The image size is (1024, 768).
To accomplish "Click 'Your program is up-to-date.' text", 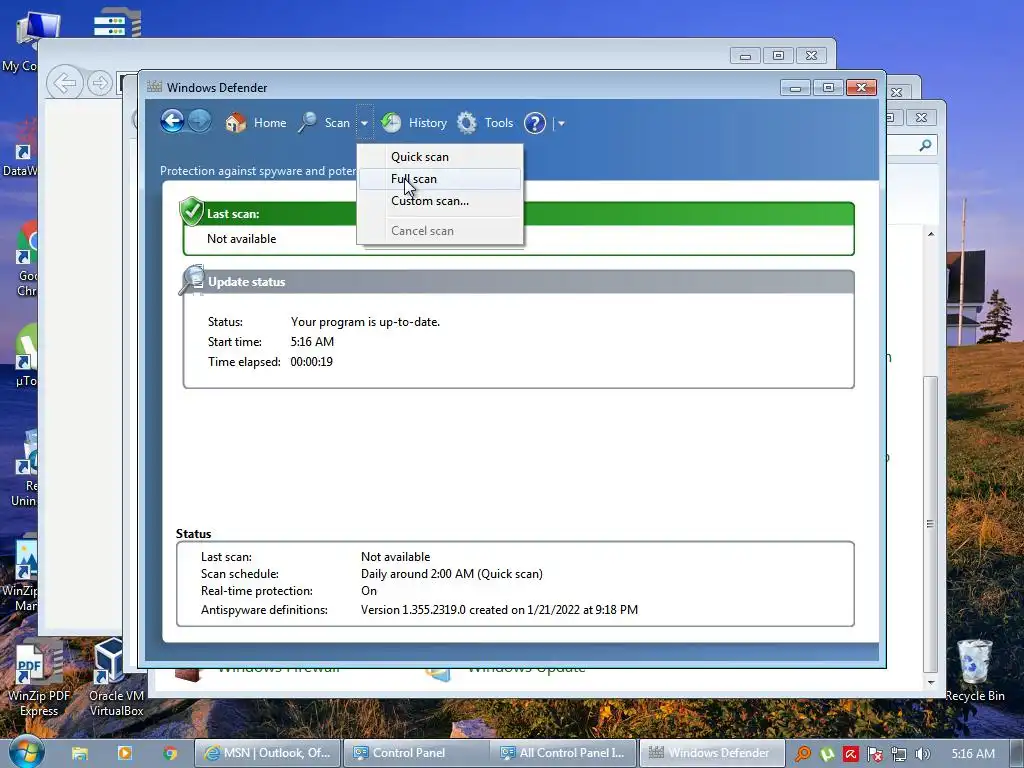I will point(365,322).
